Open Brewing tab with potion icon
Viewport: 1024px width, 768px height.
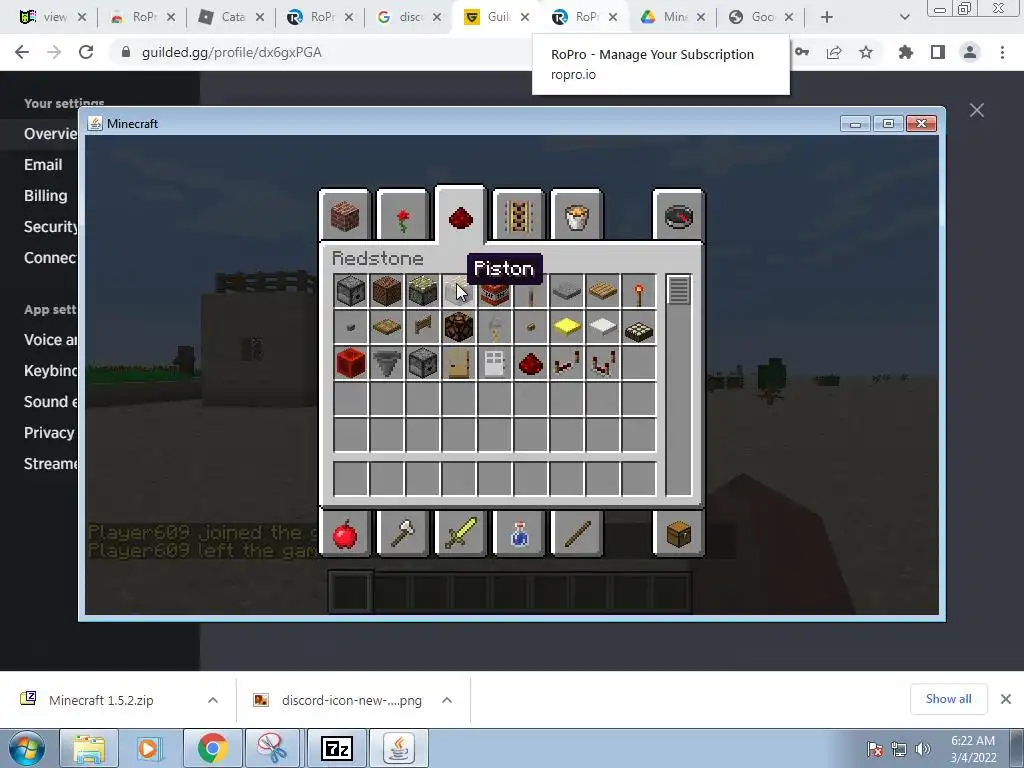519,534
